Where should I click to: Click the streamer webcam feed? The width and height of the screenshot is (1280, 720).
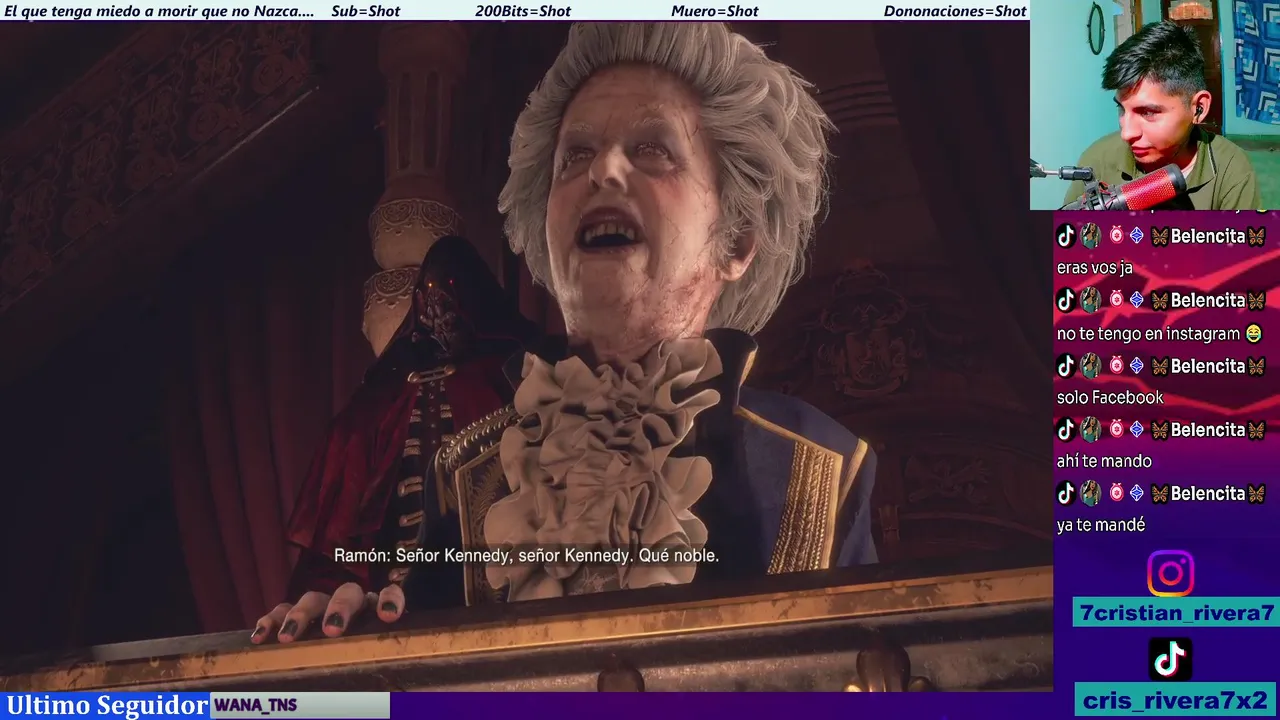click(x=1155, y=105)
